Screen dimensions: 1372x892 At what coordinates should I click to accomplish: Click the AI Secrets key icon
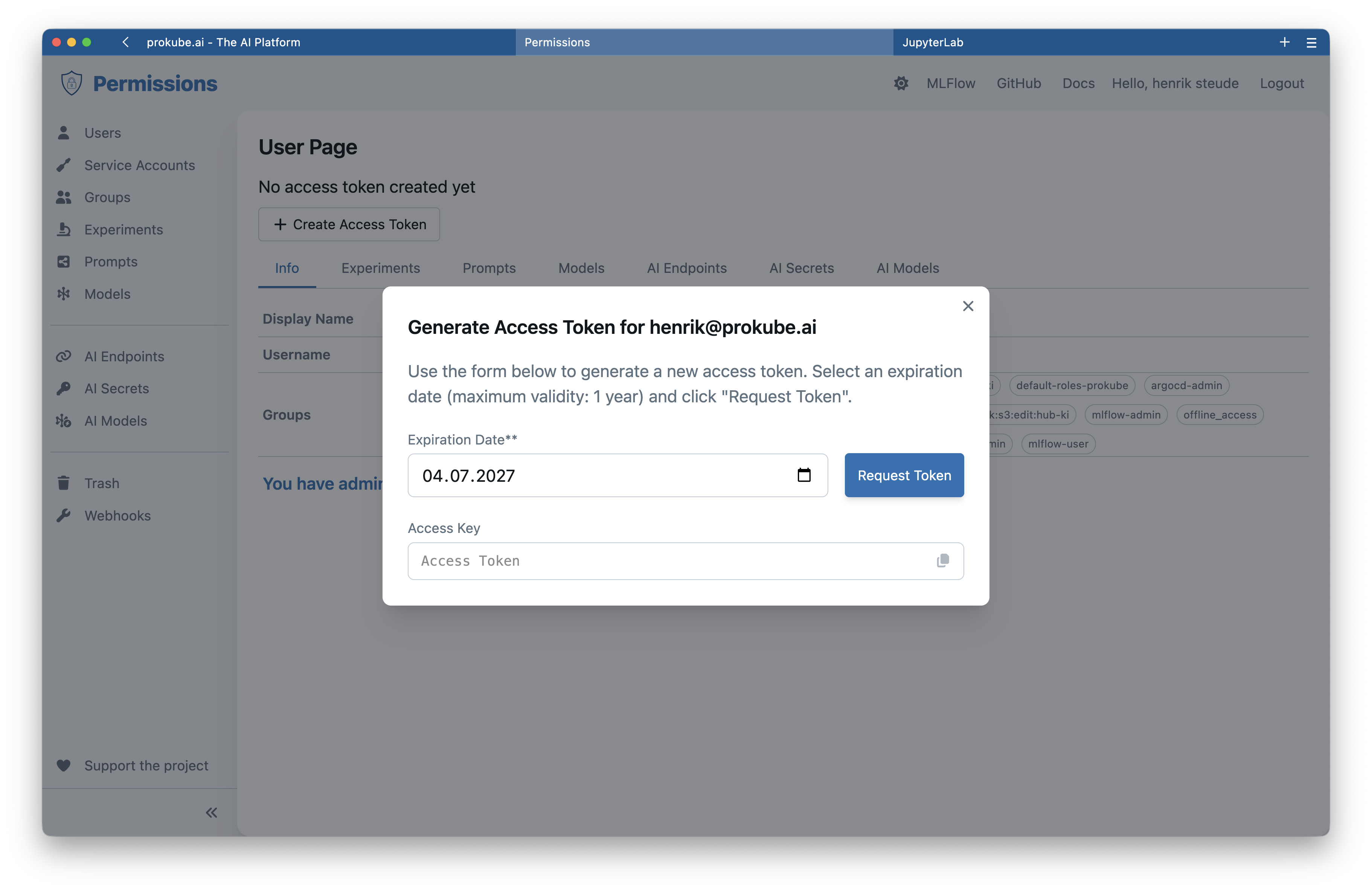click(x=63, y=388)
